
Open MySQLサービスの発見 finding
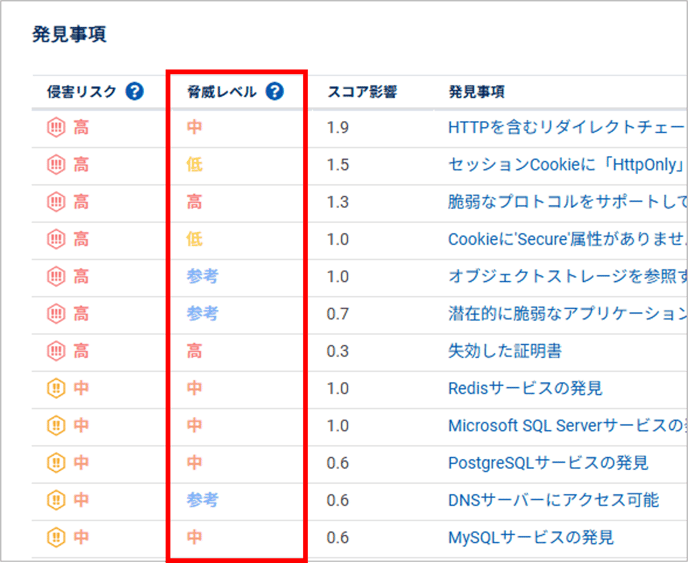click(x=532, y=538)
